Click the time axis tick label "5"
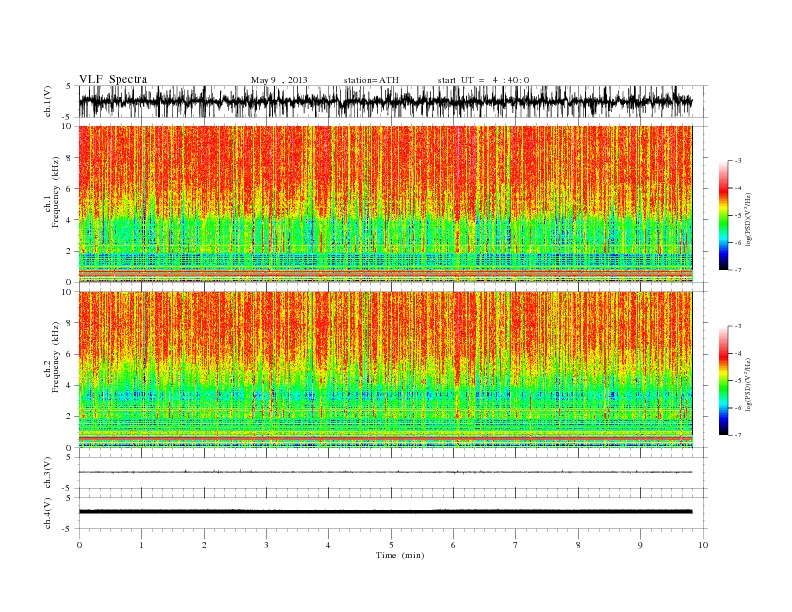The image size is (792, 612). point(391,545)
